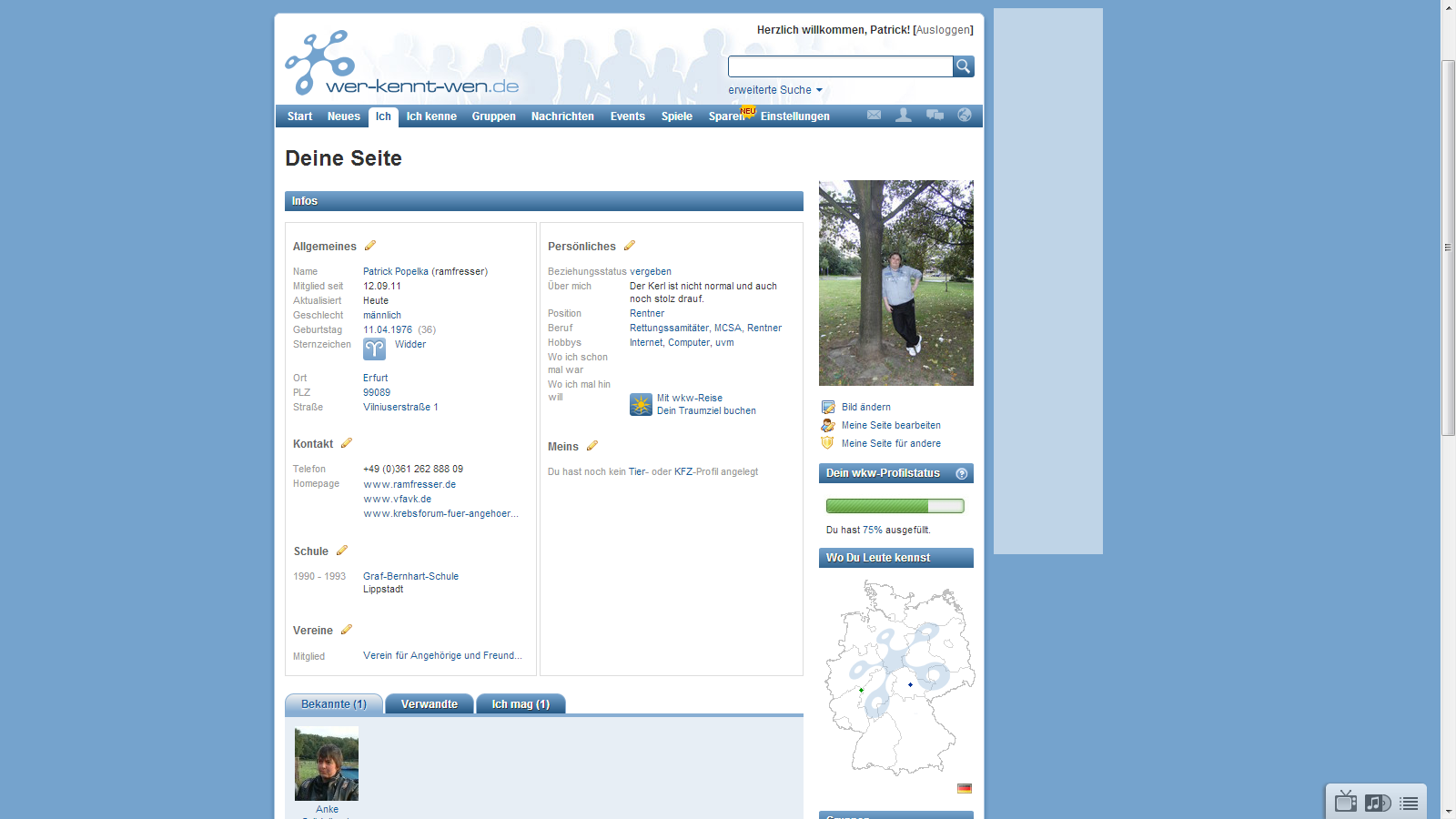Click into the search text field
Viewport: 1456px width, 819px height.
point(840,66)
